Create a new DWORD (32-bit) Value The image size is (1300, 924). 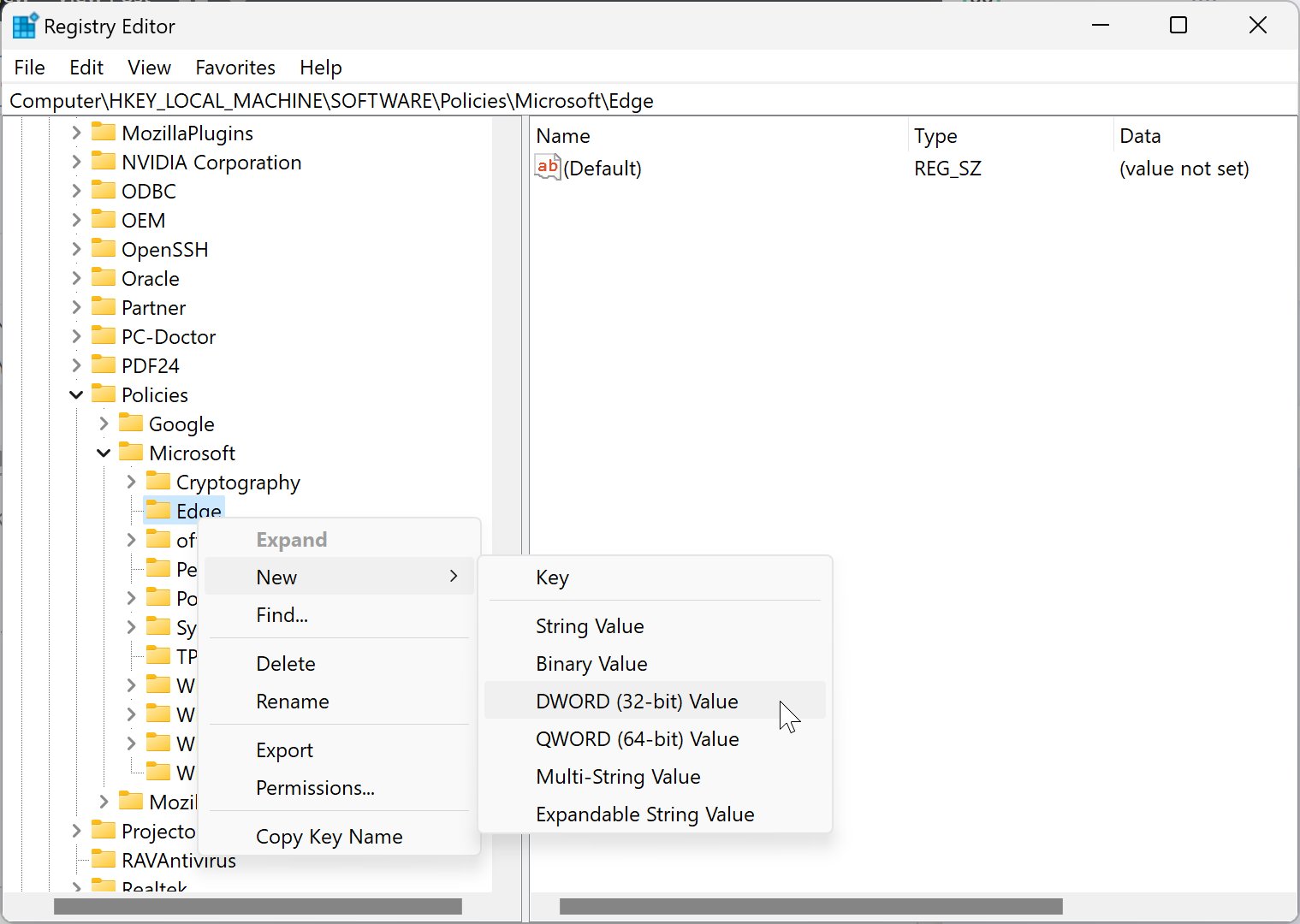tap(655, 702)
